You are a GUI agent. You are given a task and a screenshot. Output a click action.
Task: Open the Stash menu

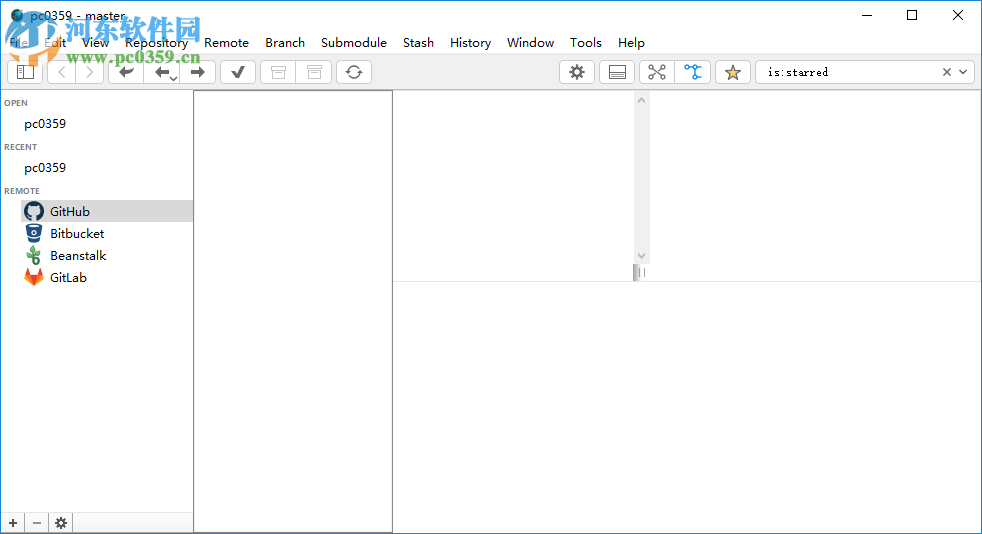418,43
